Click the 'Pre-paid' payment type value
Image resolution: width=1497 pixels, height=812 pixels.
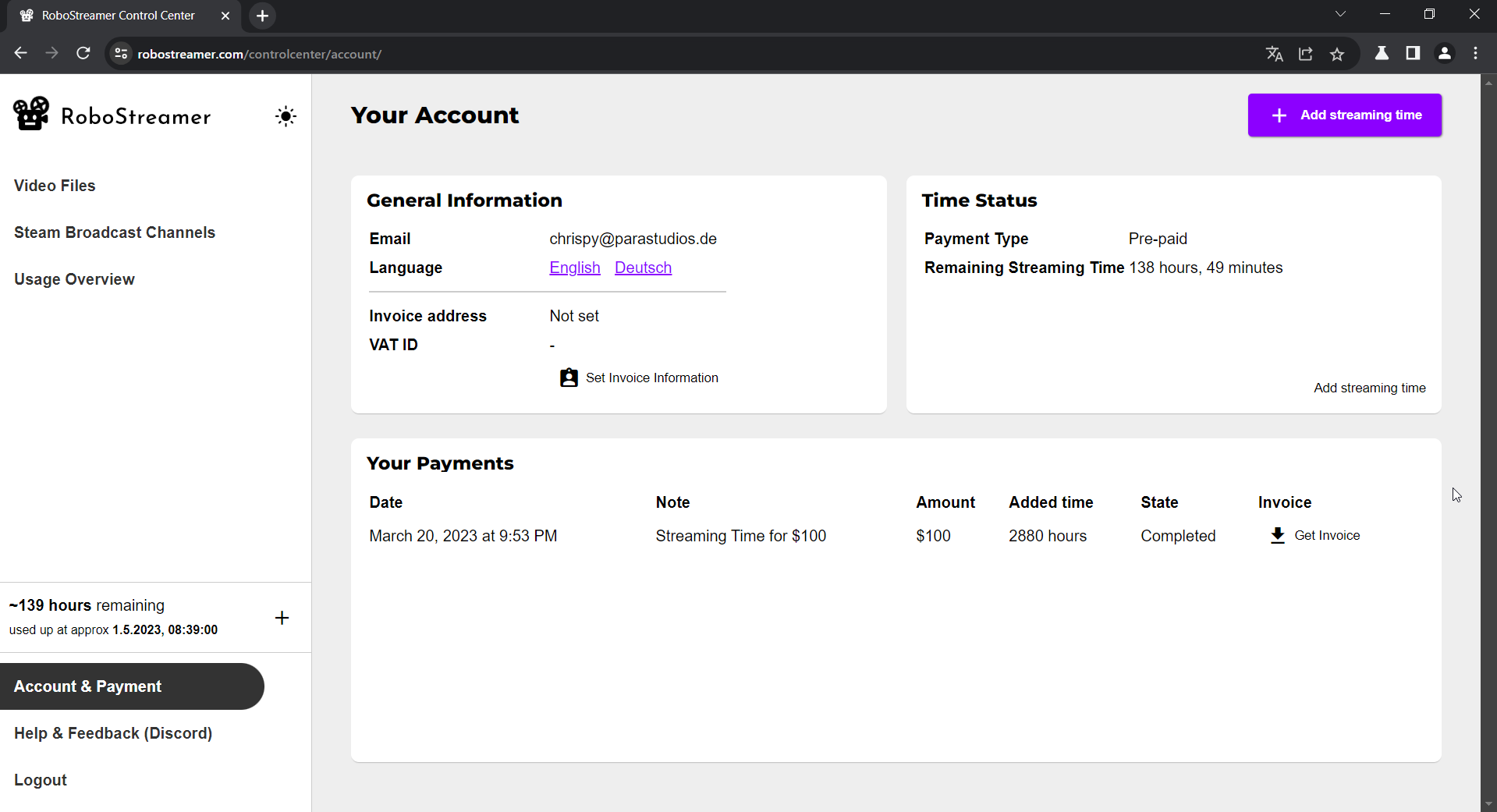point(1158,239)
